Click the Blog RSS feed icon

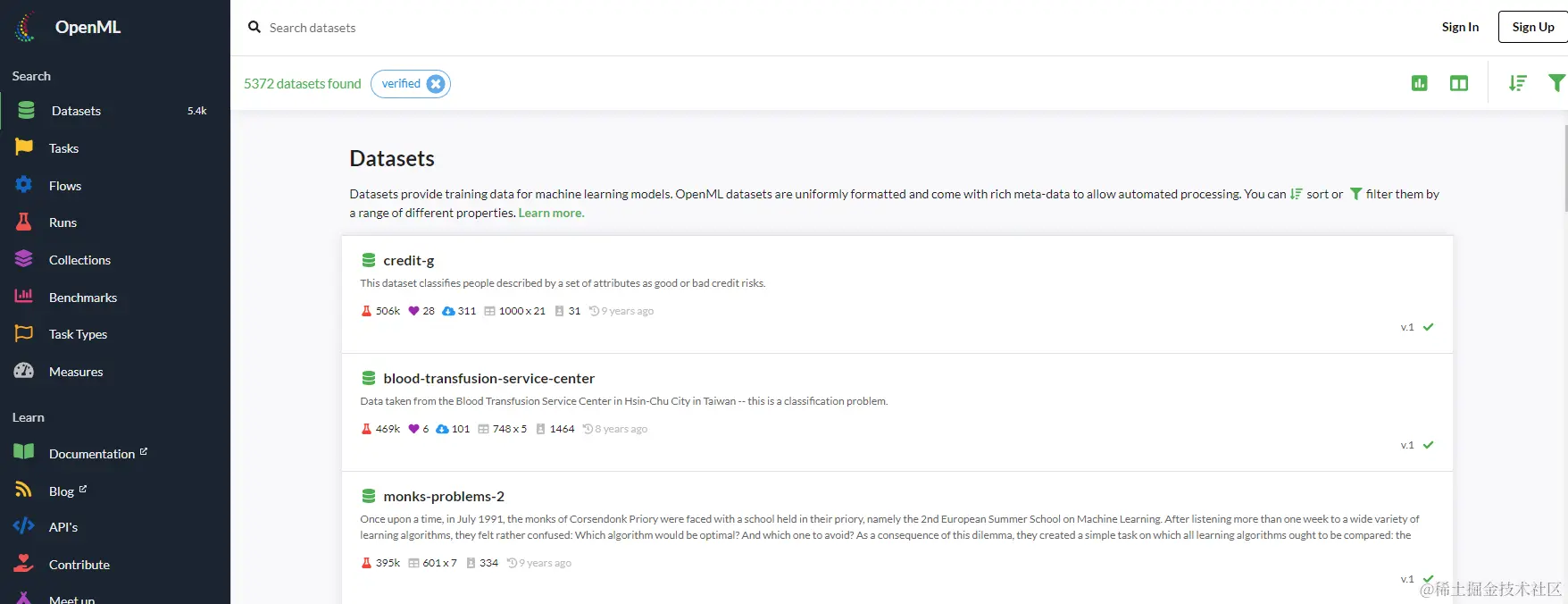tap(24, 490)
